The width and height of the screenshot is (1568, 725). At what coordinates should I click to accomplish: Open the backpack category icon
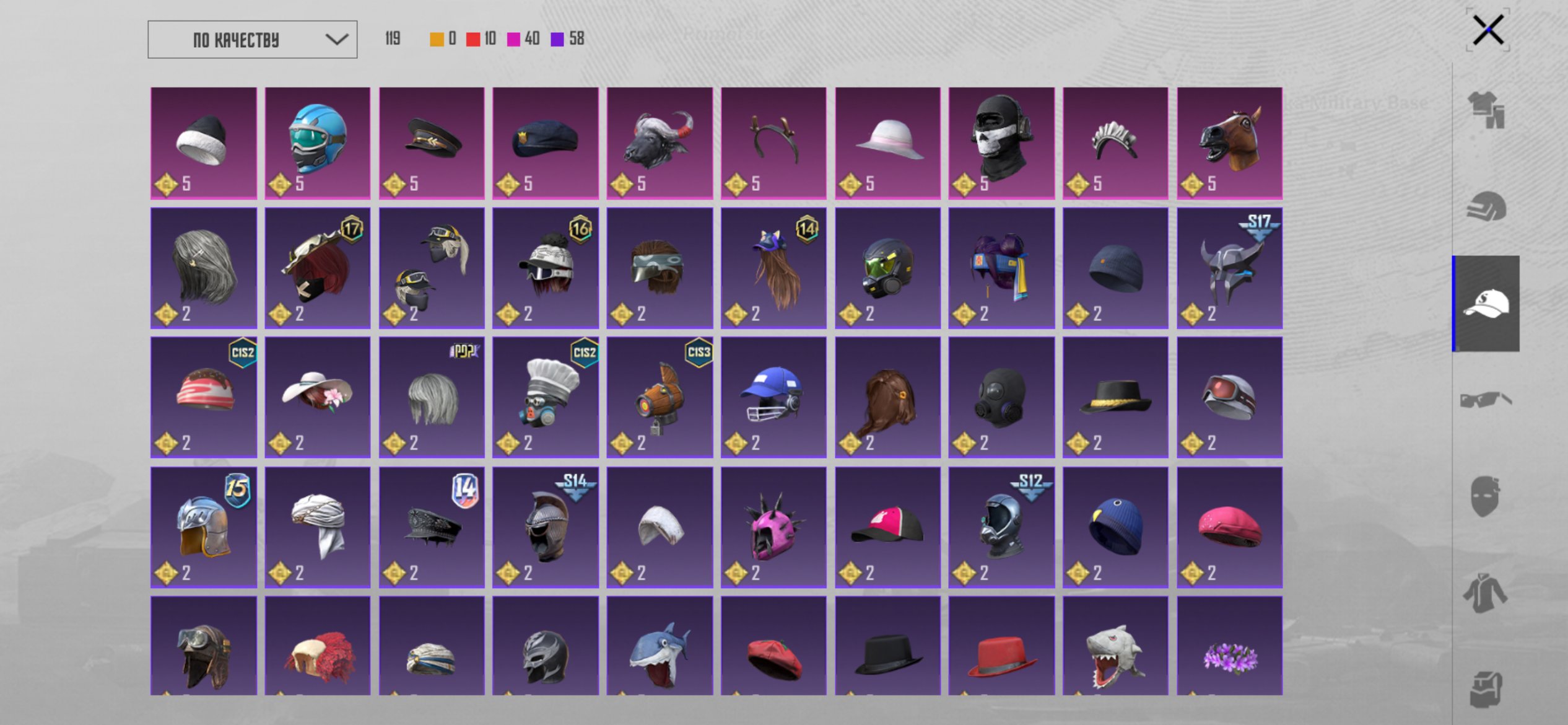[1486, 689]
